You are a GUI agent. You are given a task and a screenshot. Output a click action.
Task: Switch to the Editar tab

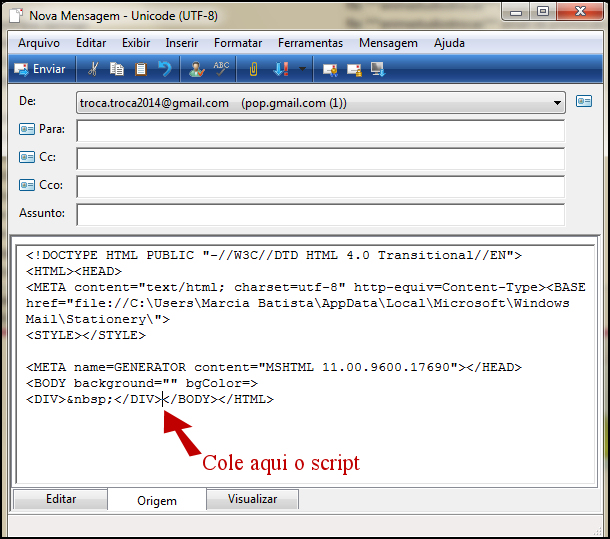60,499
